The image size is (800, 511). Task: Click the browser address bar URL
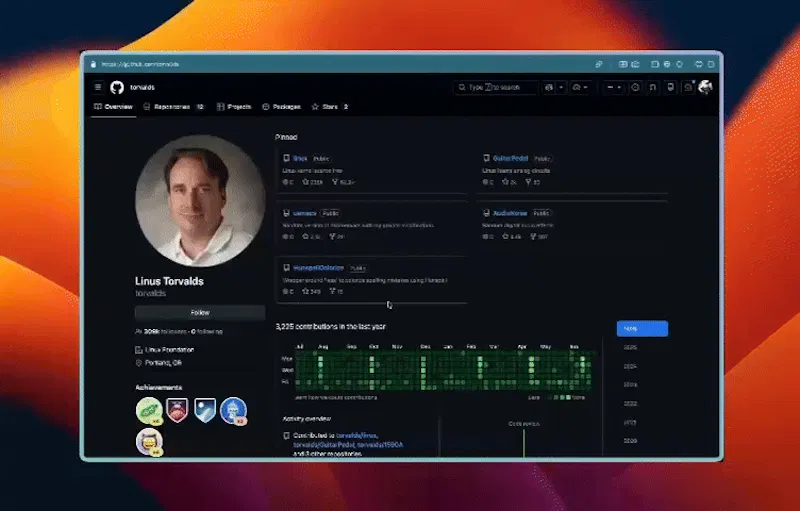(140, 64)
